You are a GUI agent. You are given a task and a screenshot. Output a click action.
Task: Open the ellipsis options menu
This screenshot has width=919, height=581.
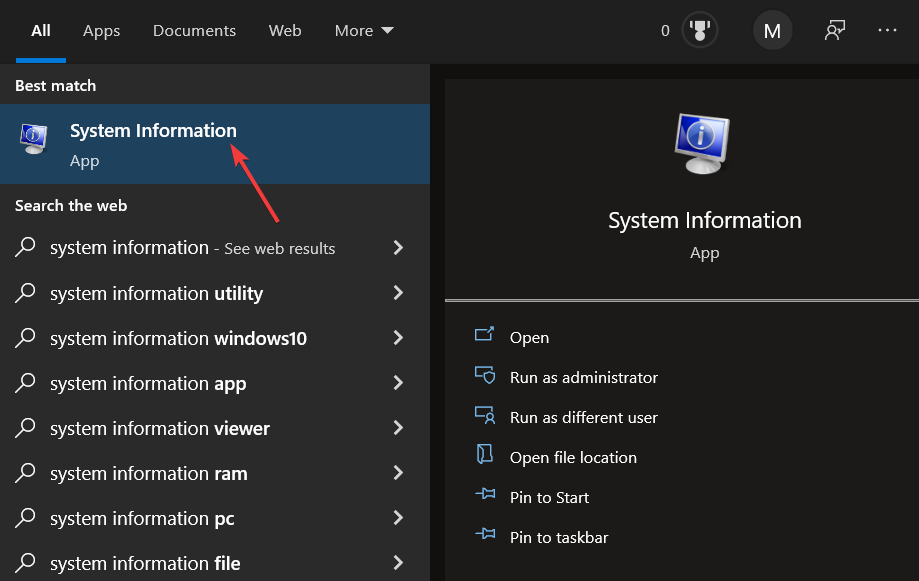pos(887,30)
